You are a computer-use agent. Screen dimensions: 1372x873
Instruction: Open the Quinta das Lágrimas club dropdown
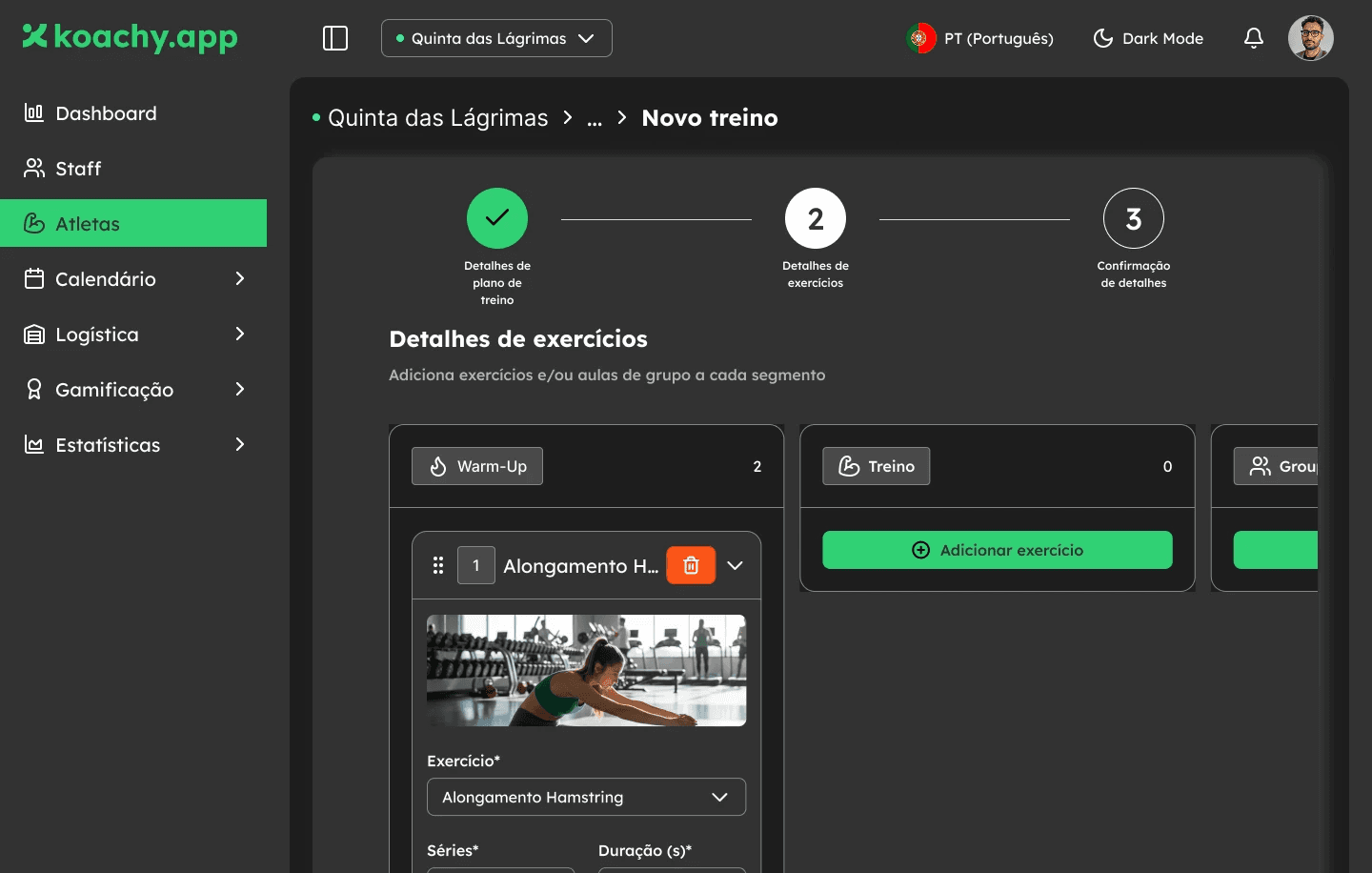496,38
